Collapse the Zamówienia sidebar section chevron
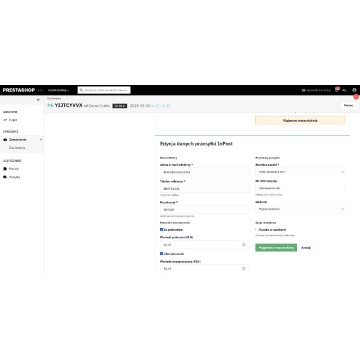This screenshot has height=360, width=360. (41, 139)
